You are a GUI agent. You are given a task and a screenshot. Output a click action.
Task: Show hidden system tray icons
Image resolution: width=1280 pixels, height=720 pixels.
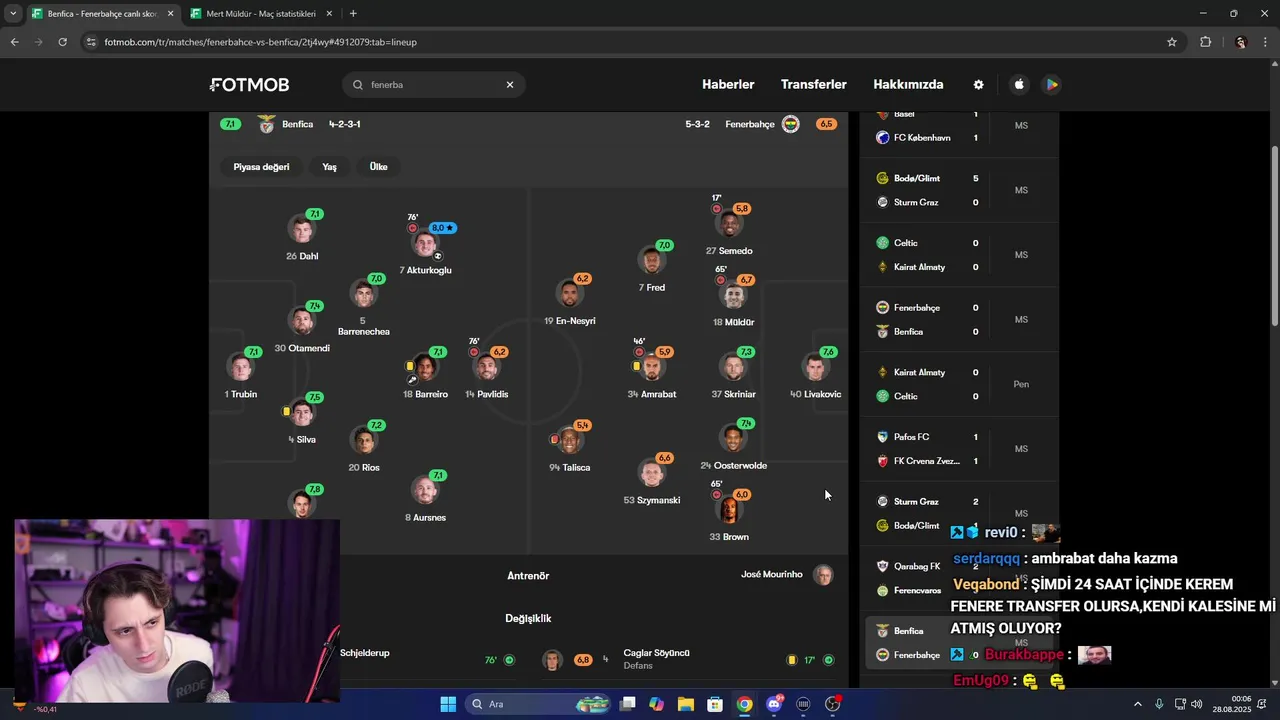pos(1138,704)
